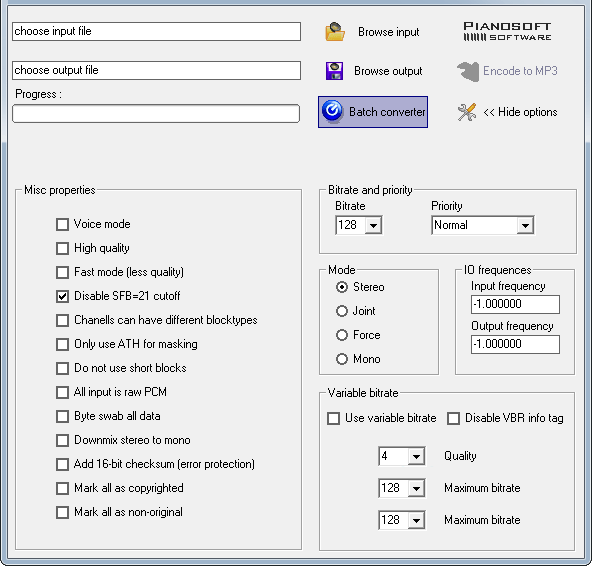This screenshot has width=592, height=566.
Task: Open the VBR Quality dropdown
Action: (416, 456)
